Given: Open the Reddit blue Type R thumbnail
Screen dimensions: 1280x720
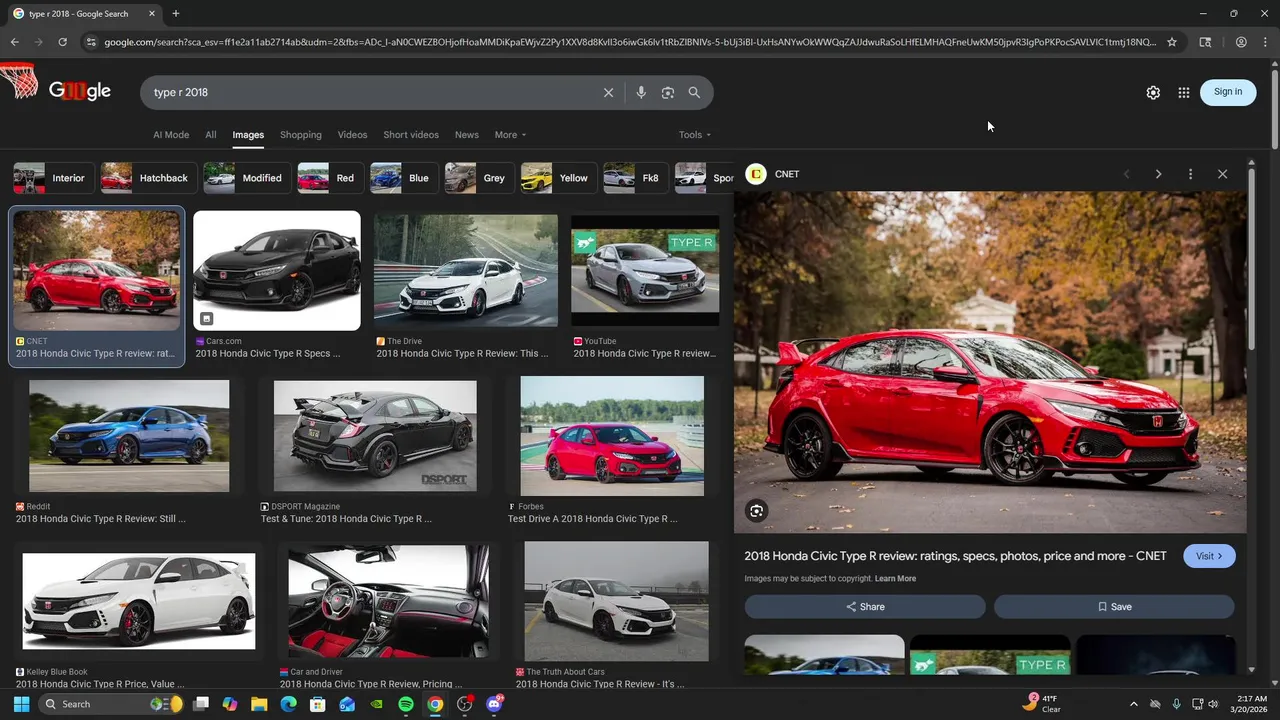Looking at the screenshot, I should pyautogui.click(x=129, y=436).
